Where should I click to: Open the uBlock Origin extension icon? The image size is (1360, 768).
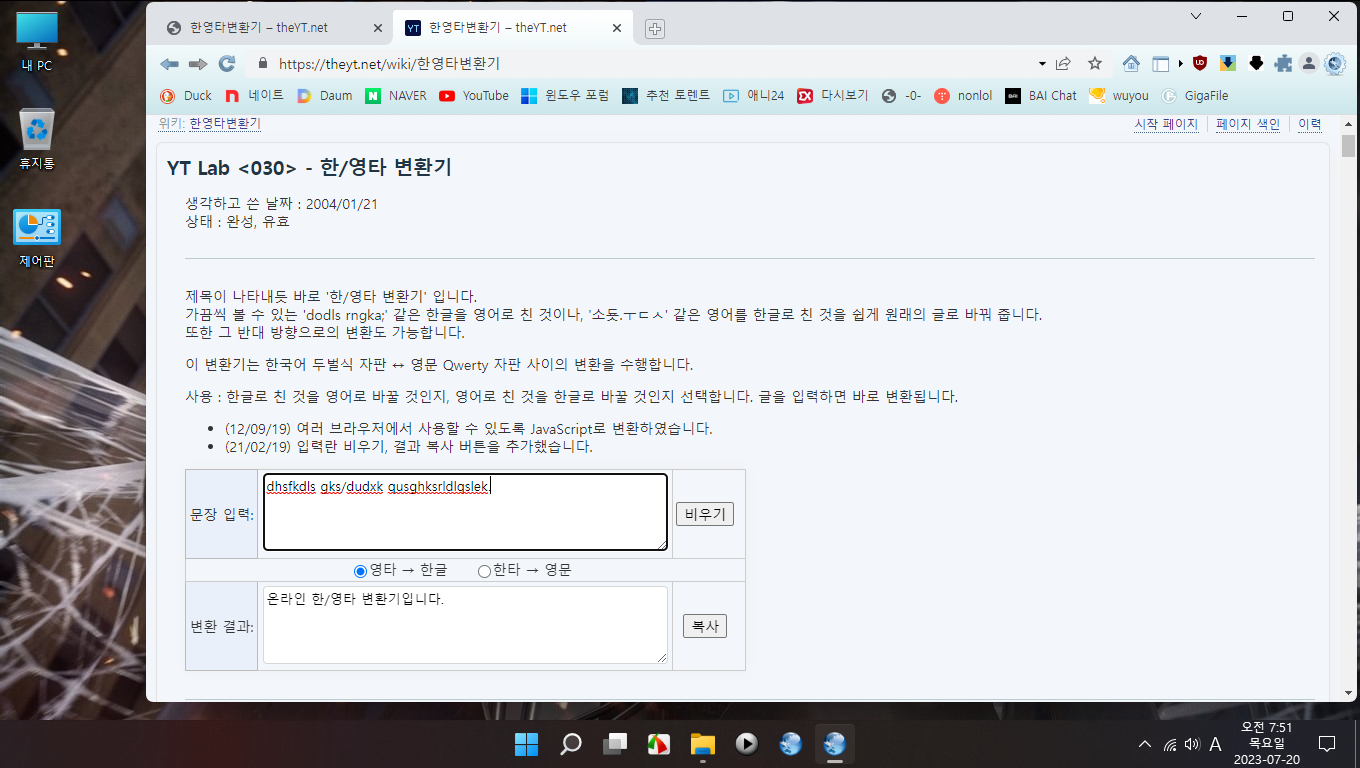coord(1200,63)
